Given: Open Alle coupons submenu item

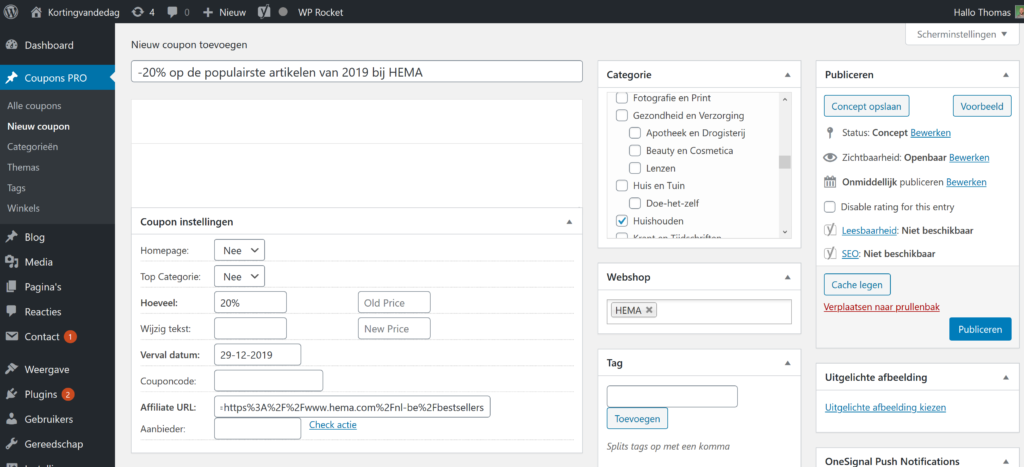Looking at the screenshot, I should 34,106.
